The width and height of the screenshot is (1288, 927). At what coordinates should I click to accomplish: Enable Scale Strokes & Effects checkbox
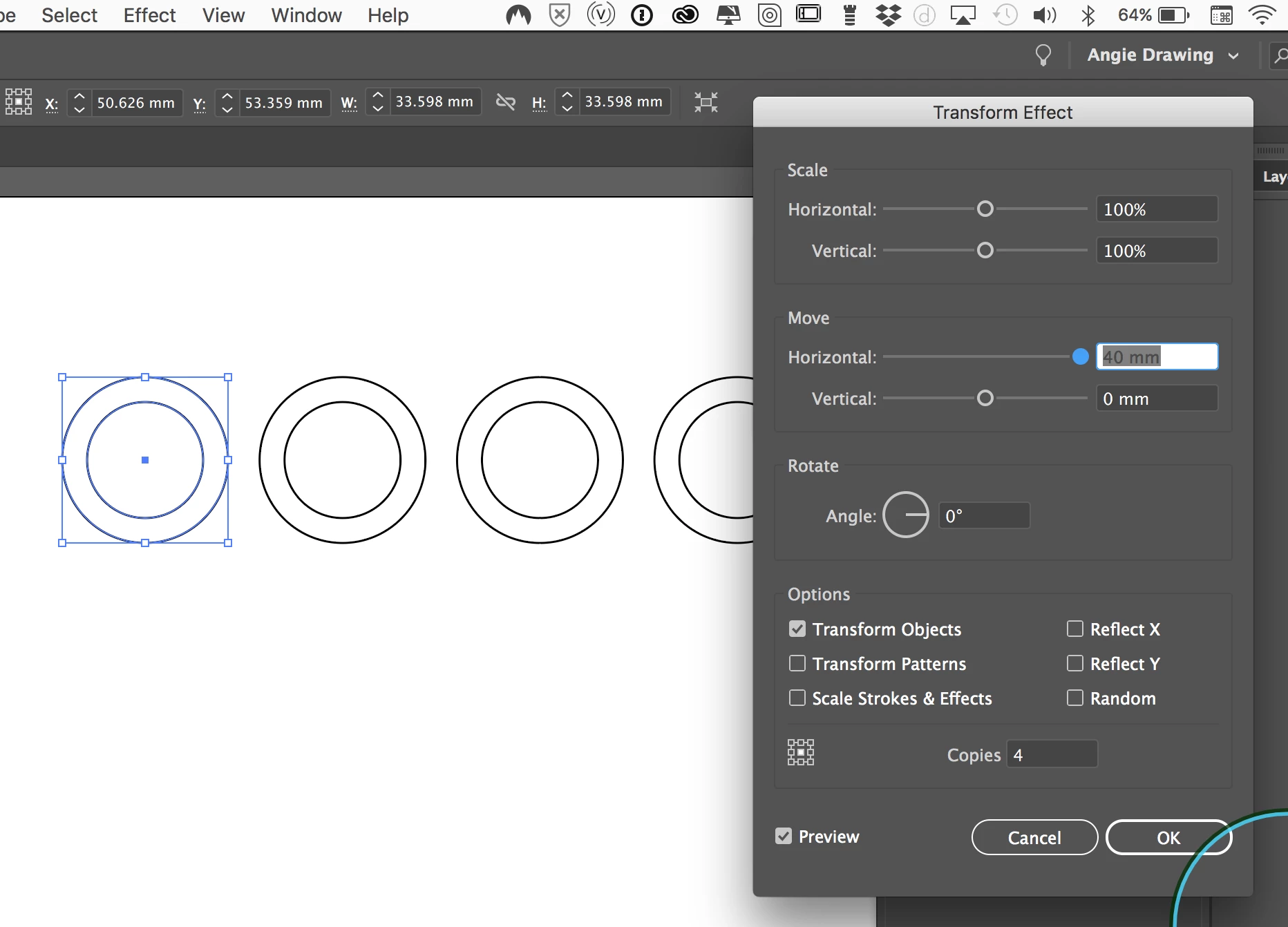click(x=797, y=698)
